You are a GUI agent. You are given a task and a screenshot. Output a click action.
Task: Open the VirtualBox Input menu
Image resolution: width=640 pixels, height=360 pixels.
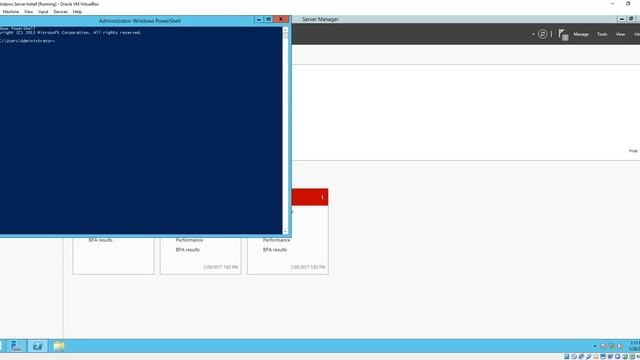point(43,12)
